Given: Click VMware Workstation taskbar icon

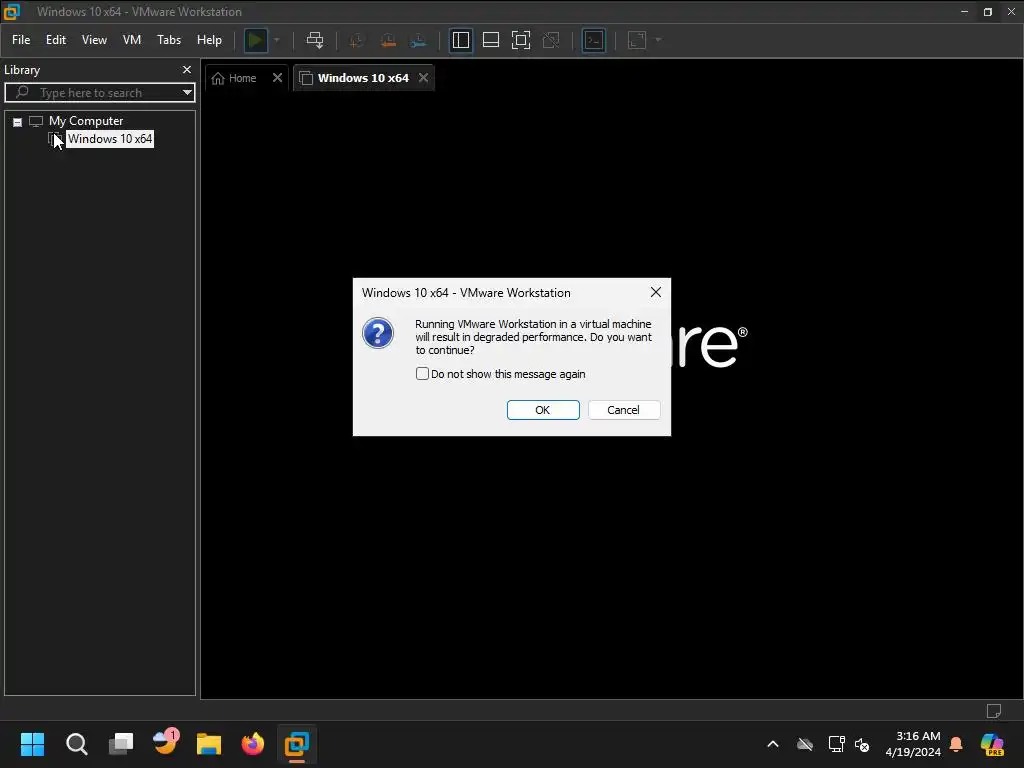Looking at the screenshot, I should coord(297,744).
